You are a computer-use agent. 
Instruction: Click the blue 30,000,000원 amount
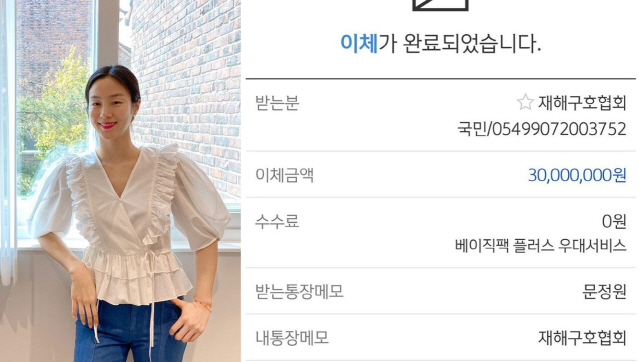577,175
